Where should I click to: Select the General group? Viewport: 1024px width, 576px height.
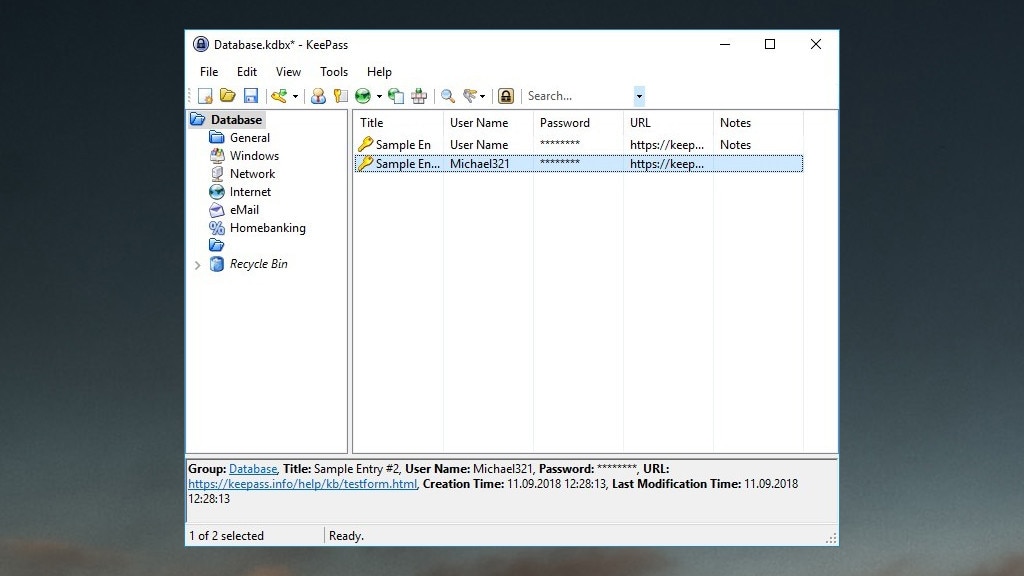pyautogui.click(x=249, y=138)
